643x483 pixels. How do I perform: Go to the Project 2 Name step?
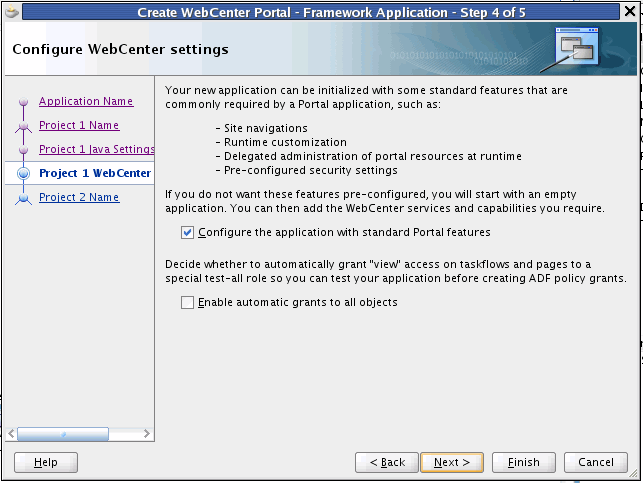pos(79,197)
